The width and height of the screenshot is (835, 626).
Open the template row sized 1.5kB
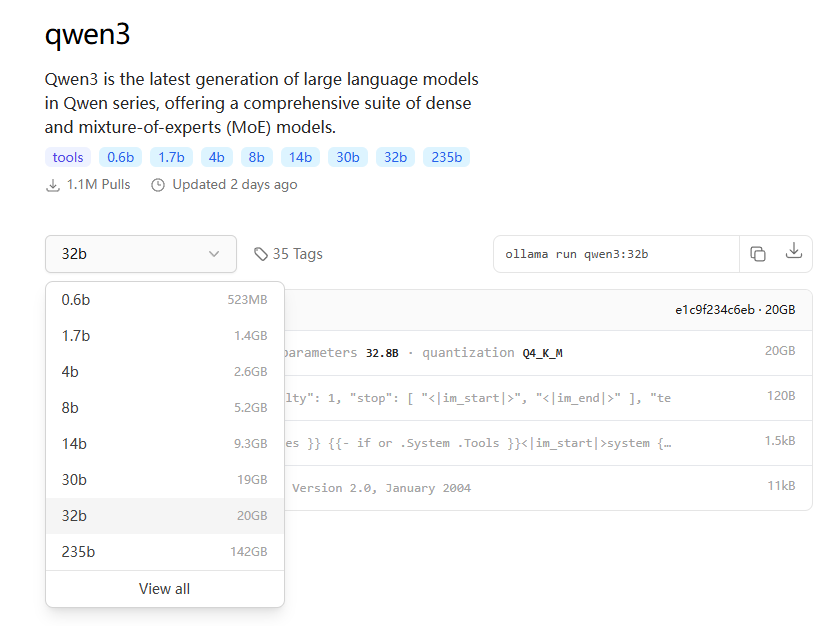point(548,443)
